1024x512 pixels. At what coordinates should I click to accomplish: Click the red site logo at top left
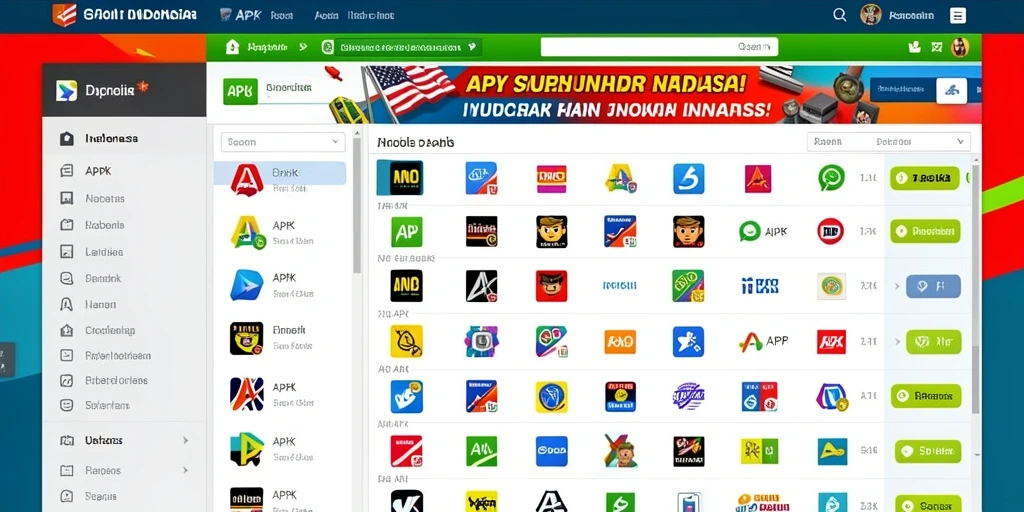[x=64, y=14]
